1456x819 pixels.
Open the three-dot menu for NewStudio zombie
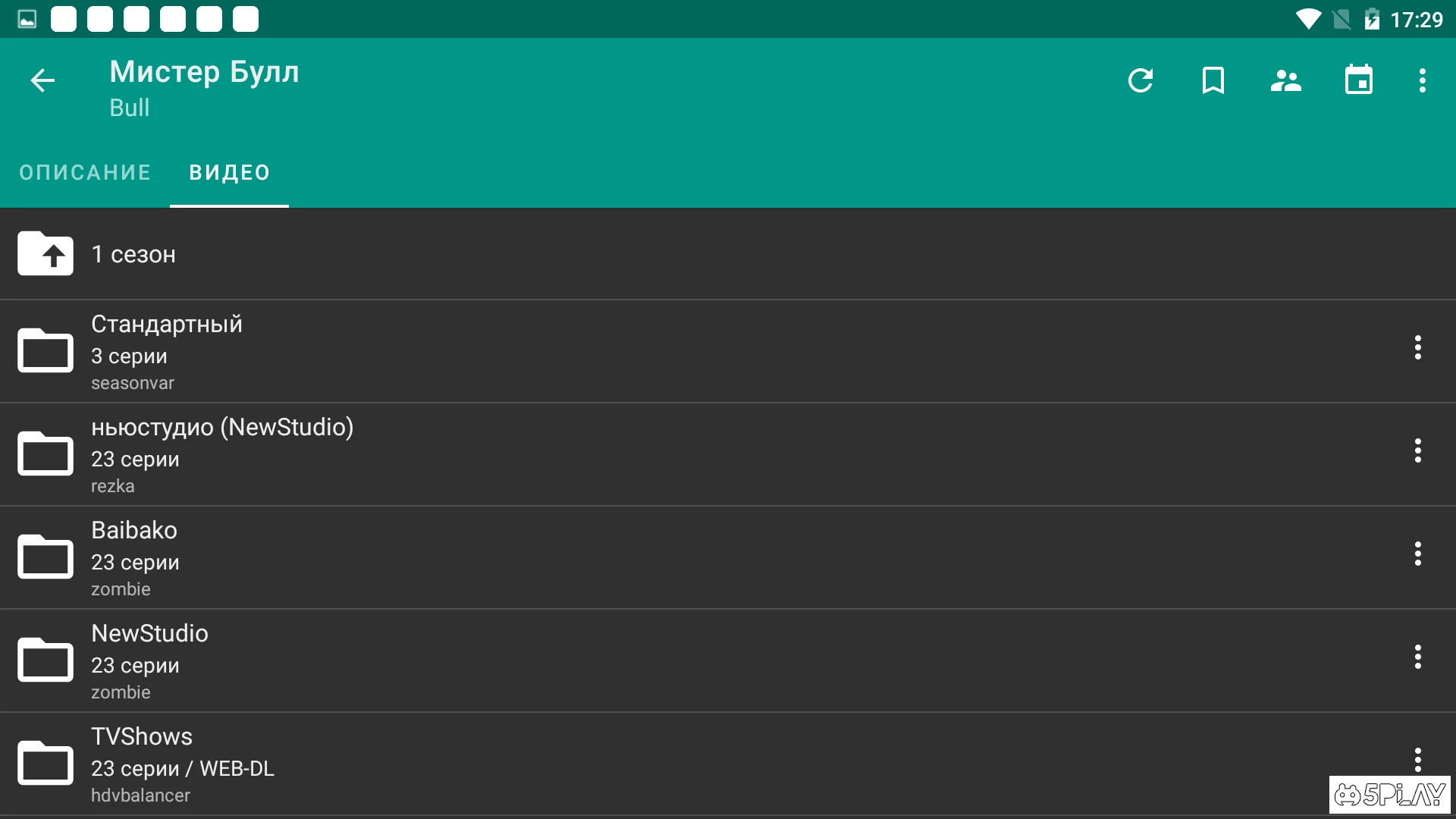click(1417, 657)
